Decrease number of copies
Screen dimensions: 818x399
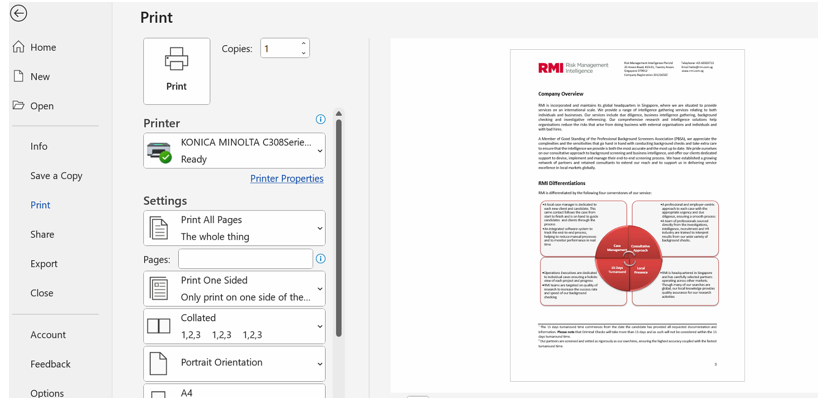tap(304, 53)
